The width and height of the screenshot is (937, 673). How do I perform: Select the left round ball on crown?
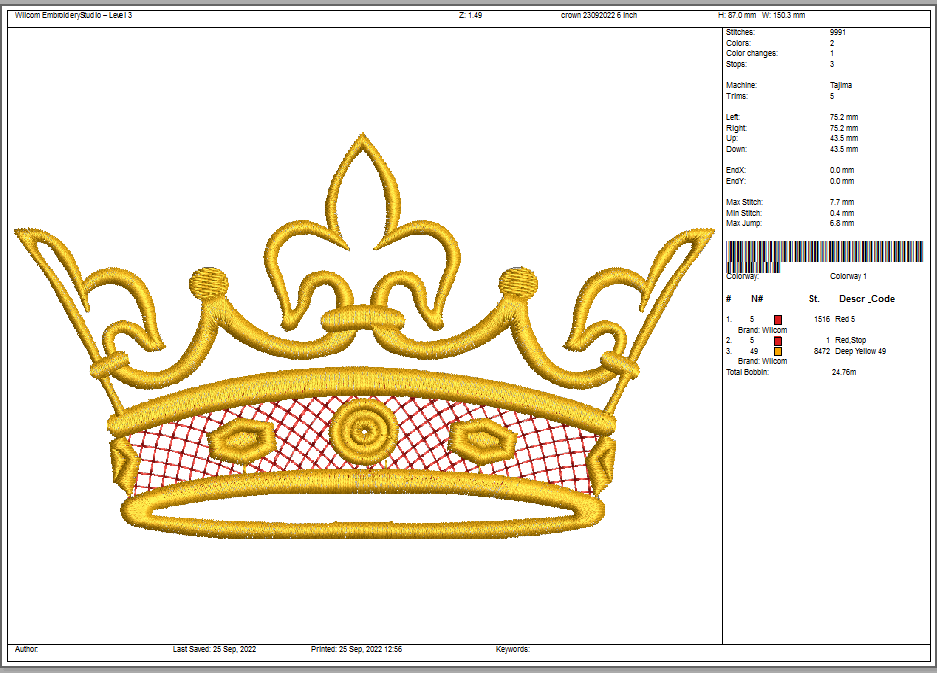(x=210, y=282)
